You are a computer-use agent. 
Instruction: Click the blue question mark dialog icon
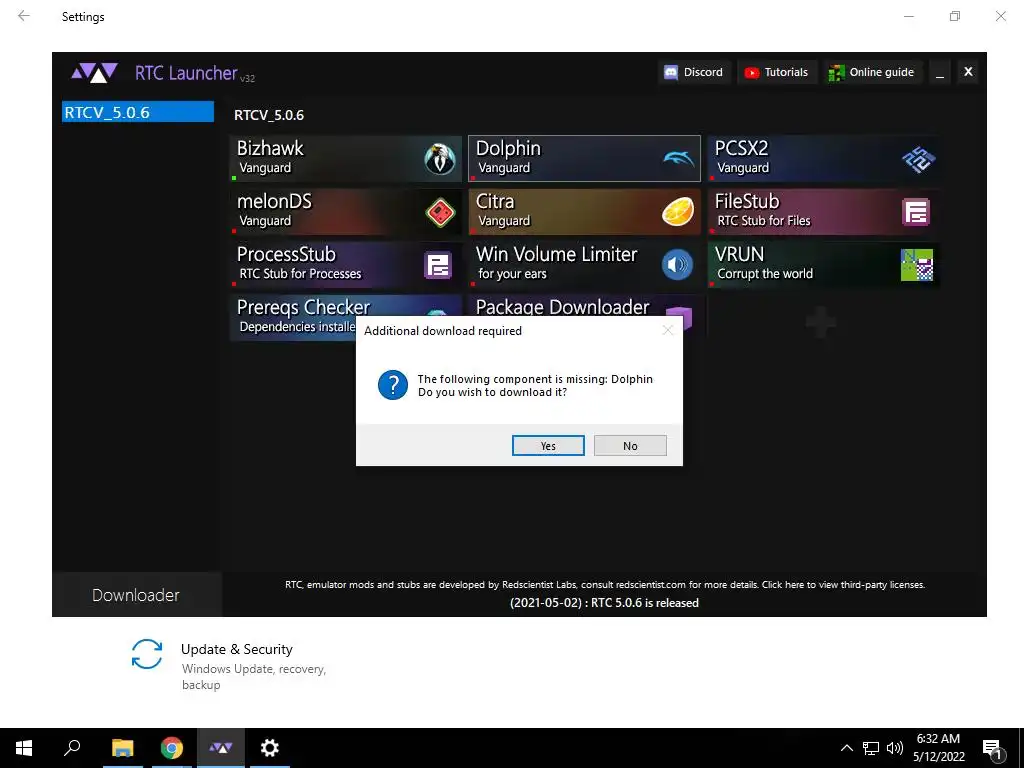pos(392,385)
